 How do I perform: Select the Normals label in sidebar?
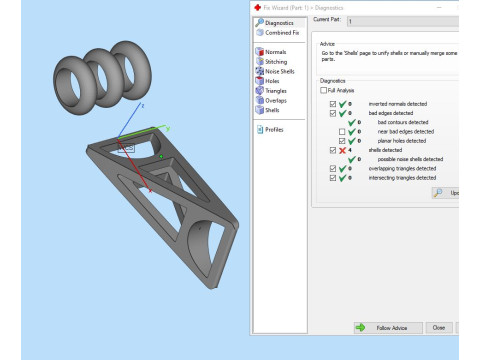click(276, 52)
